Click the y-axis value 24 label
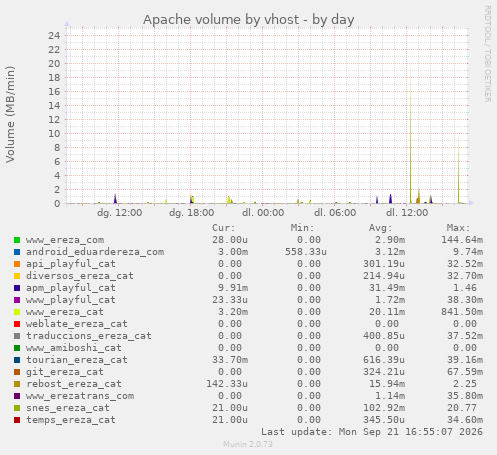Image resolution: width=497 pixels, height=455 pixels. [x=54, y=35]
